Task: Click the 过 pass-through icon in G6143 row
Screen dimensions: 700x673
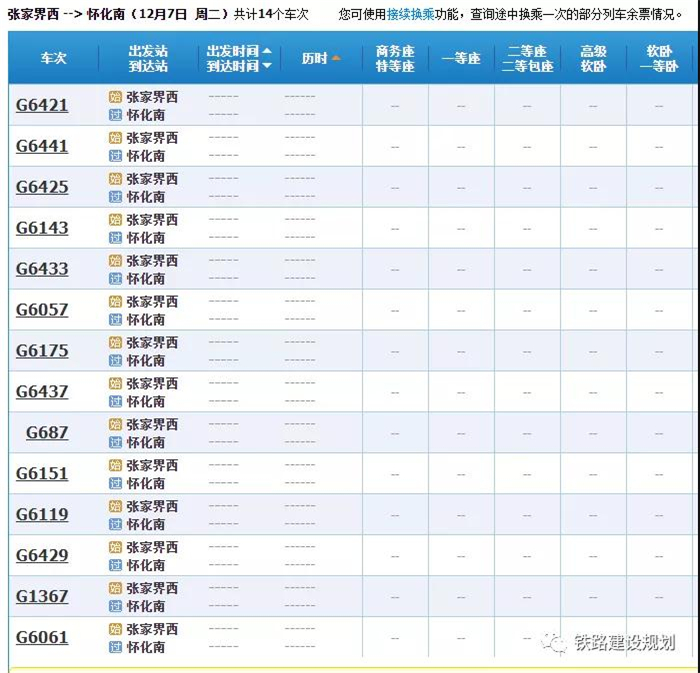Action: pos(115,238)
